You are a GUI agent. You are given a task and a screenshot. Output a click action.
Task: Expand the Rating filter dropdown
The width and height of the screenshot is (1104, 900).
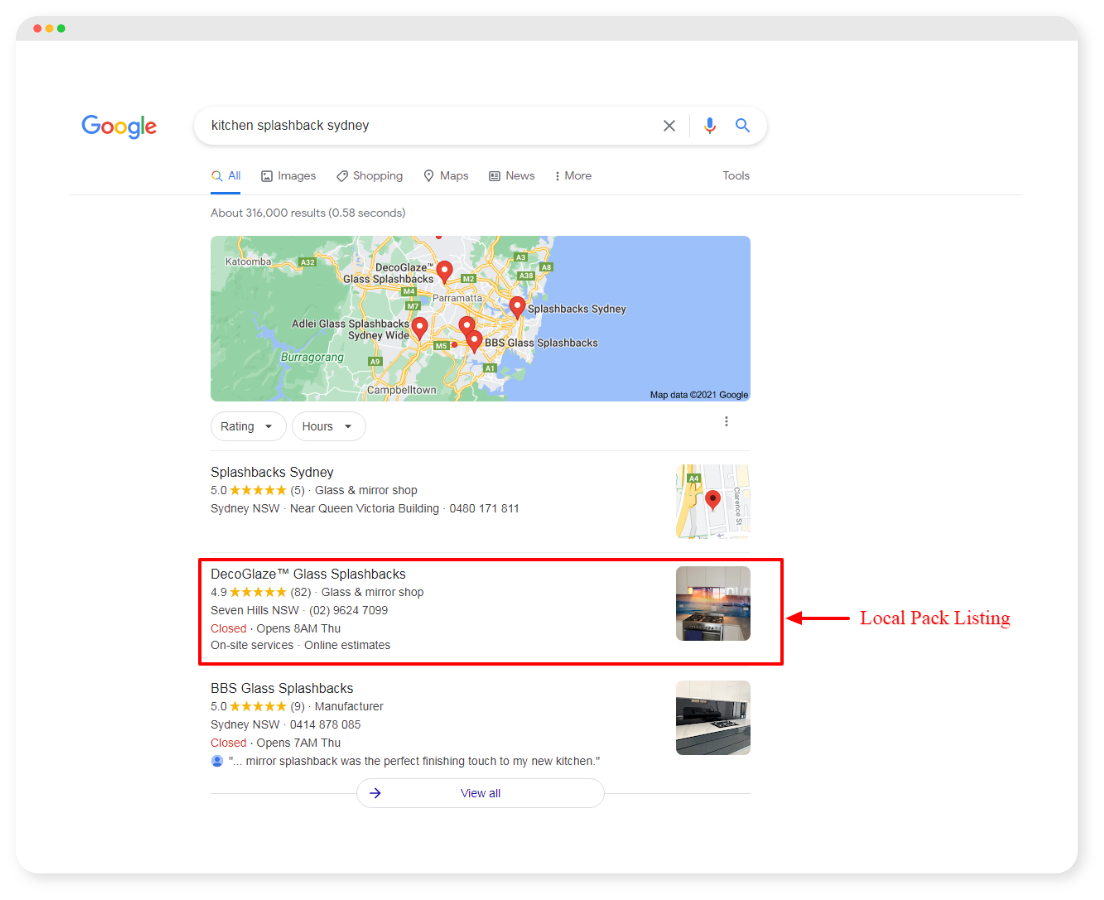[x=248, y=427]
